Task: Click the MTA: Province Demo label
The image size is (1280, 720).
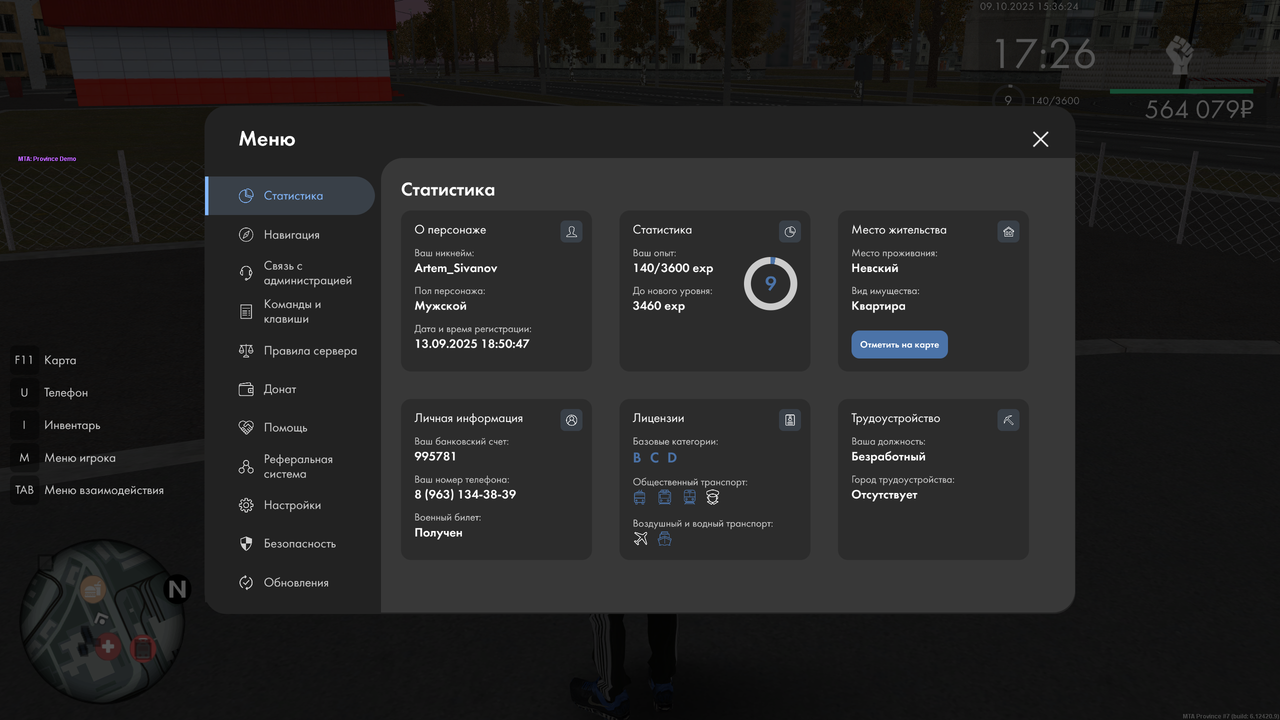Action: (x=47, y=159)
